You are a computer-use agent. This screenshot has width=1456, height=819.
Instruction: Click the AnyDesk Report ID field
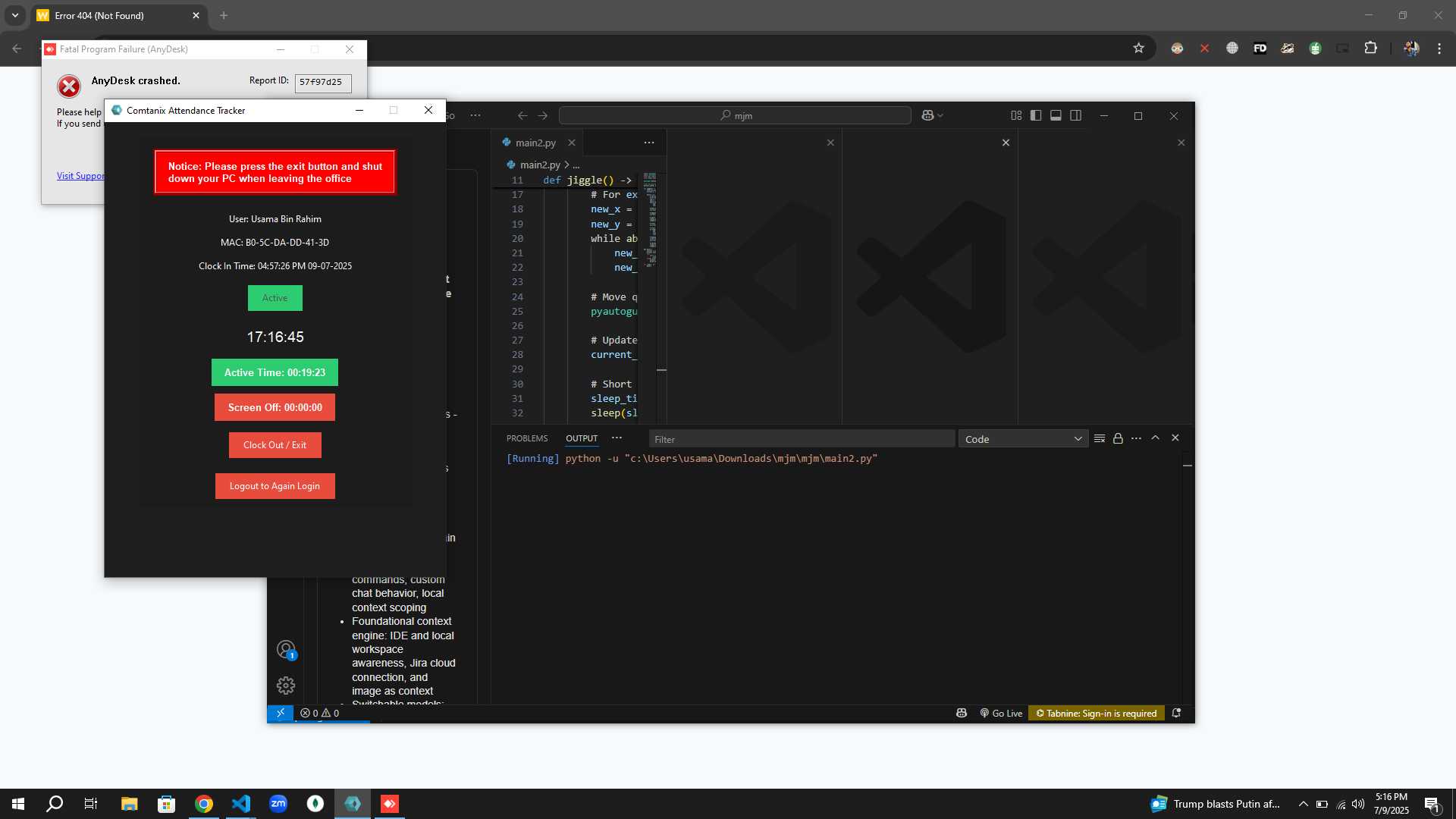pos(323,82)
